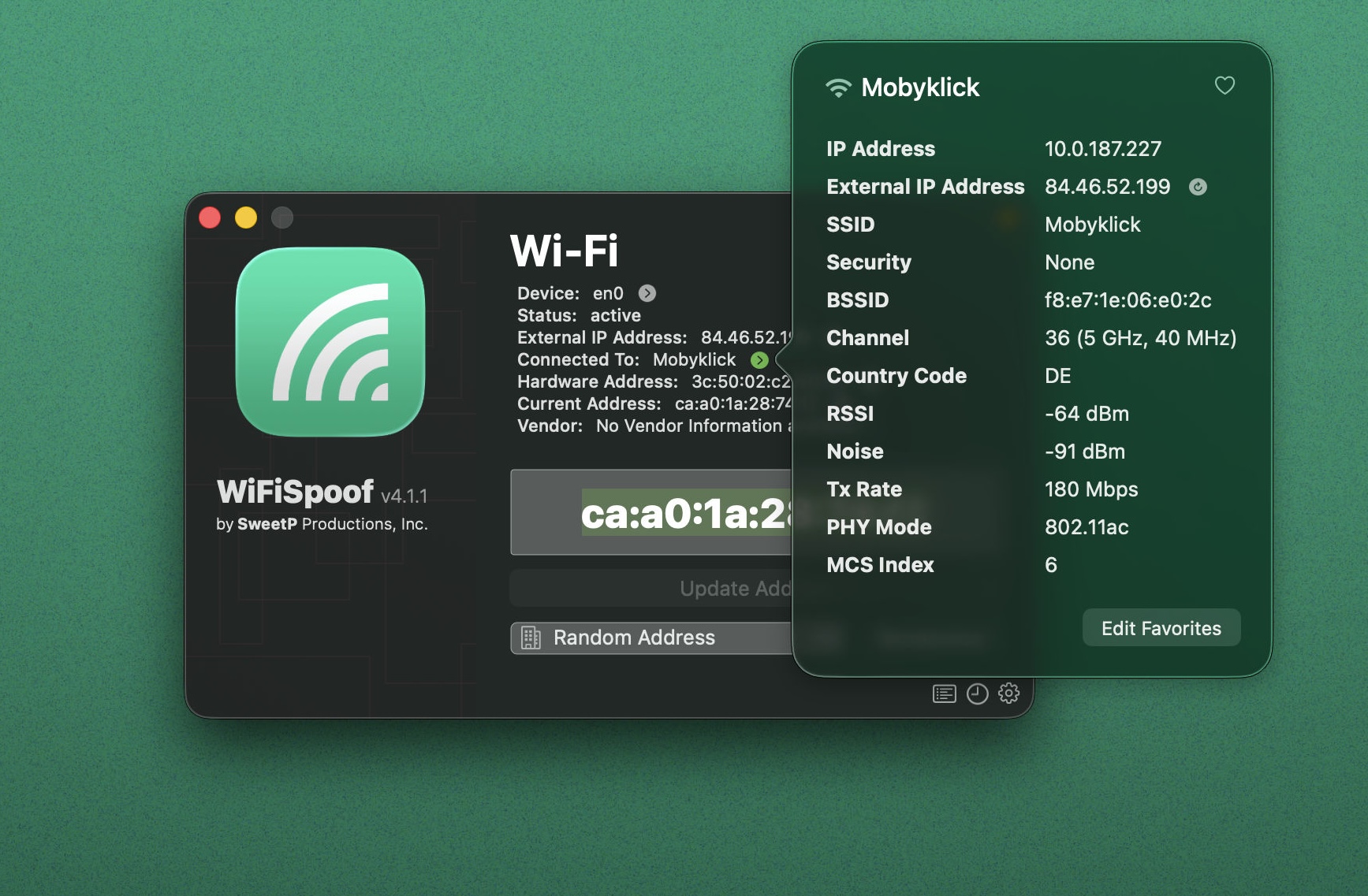Image resolution: width=1368 pixels, height=896 pixels.
Task: Click the MAC address input field
Action: point(651,513)
